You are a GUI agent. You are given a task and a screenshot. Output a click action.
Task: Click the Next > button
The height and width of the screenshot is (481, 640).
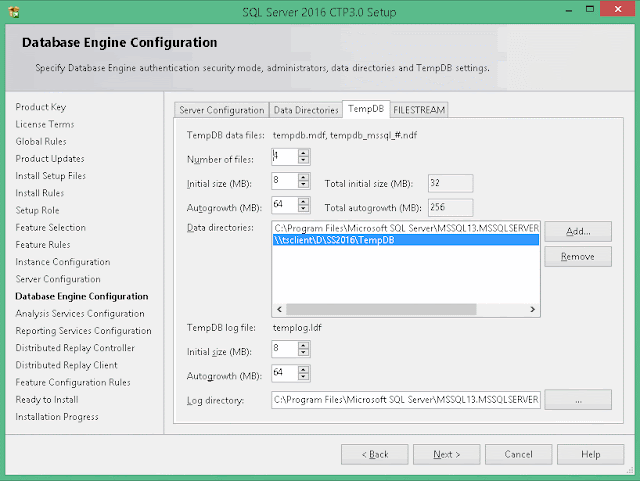pos(447,454)
